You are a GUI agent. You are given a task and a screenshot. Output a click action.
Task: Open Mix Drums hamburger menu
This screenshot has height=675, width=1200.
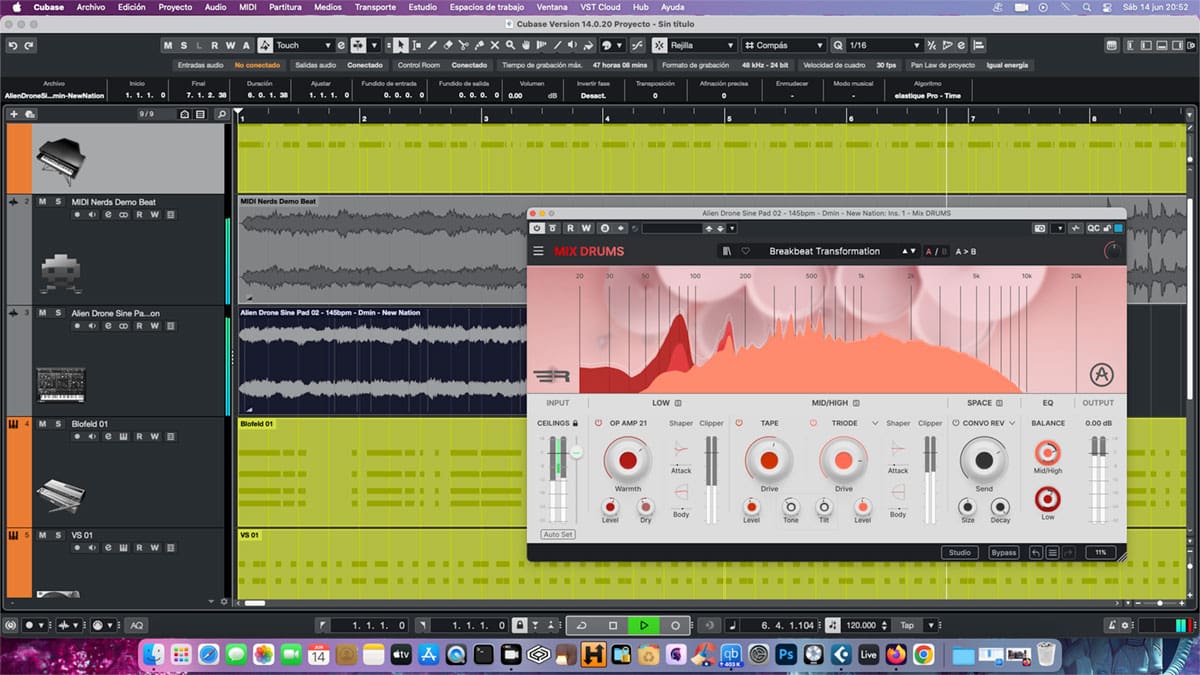pyautogui.click(x=538, y=251)
